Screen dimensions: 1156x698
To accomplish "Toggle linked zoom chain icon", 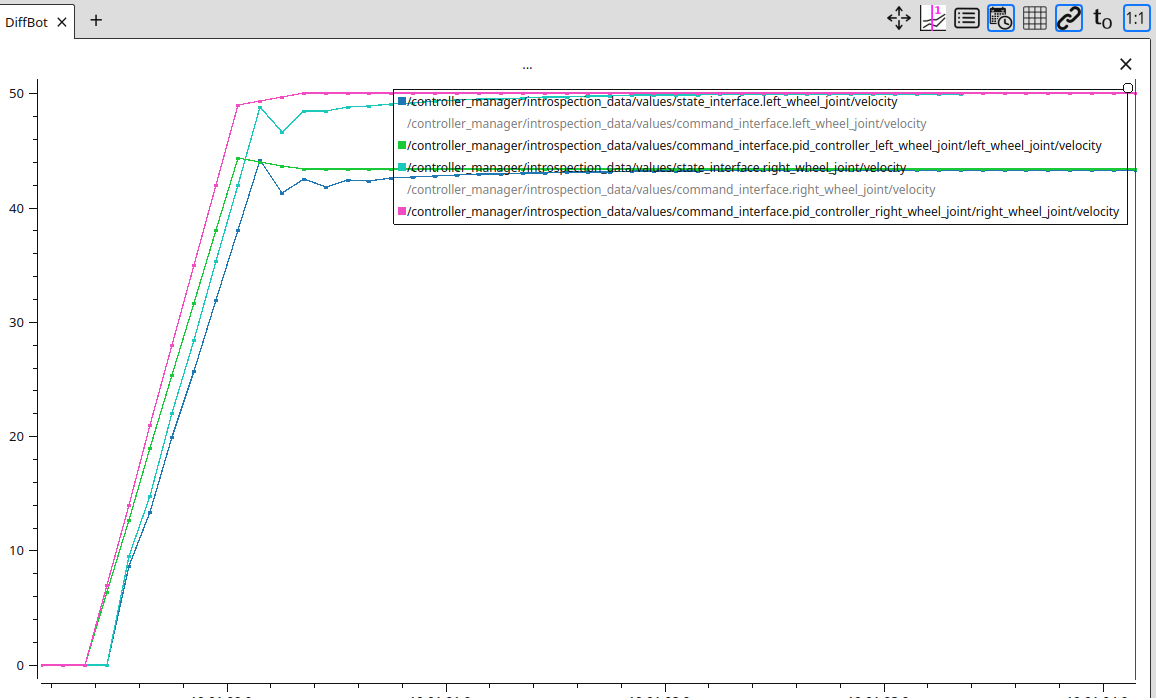I will tap(1068, 18).
